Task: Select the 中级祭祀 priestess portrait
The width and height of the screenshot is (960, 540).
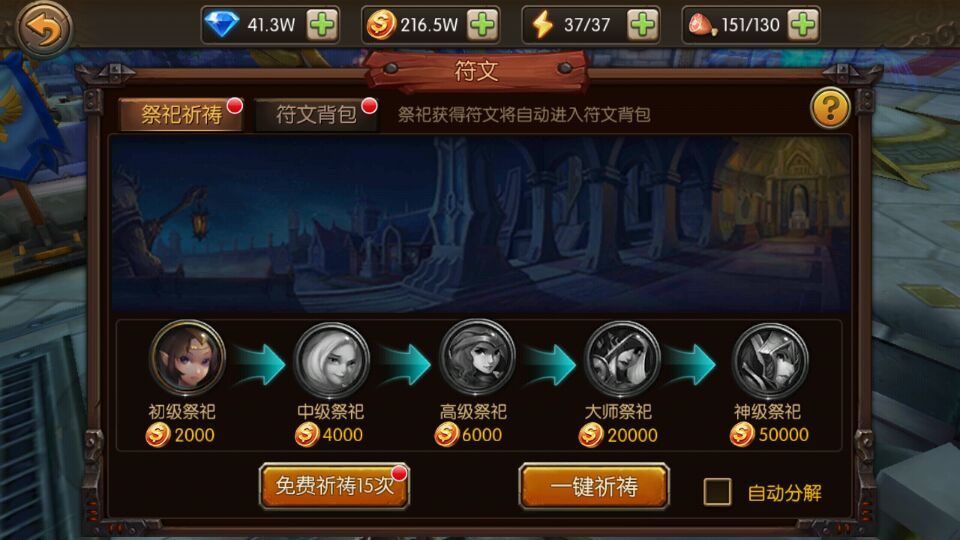Action: pyautogui.click(x=332, y=360)
